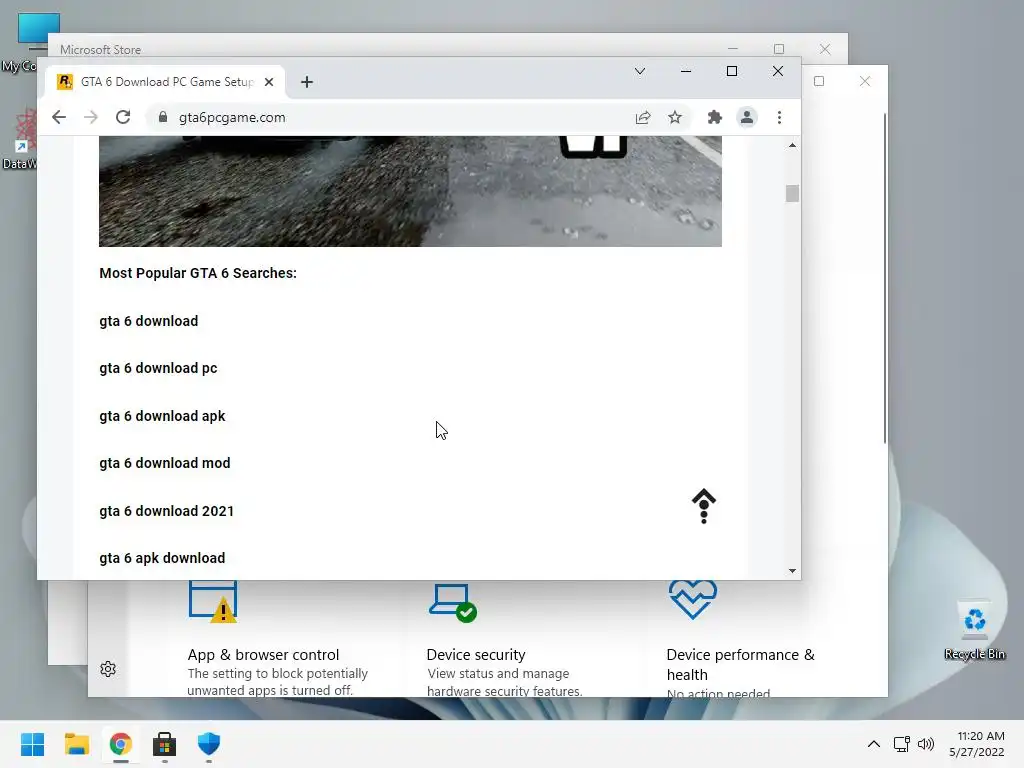Reload the gta6pcgame.com page
This screenshot has width=1024, height=768.
point(123,118)
